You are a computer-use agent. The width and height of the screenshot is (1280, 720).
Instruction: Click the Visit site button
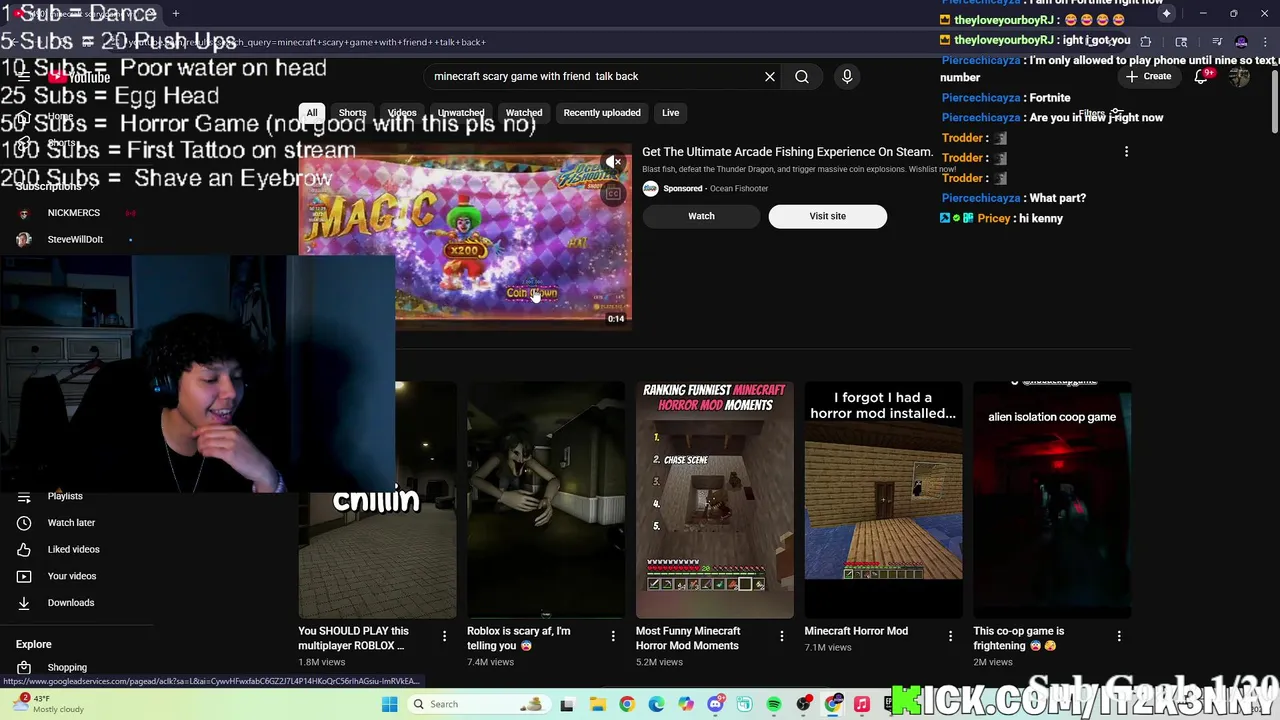point(827,216)
